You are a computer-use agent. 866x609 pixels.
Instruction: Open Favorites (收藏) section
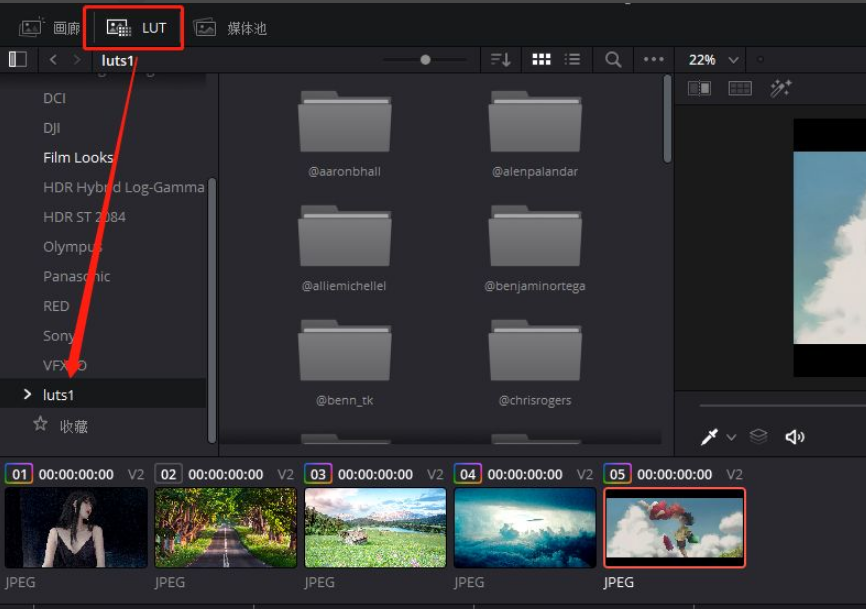coord(73,426)
